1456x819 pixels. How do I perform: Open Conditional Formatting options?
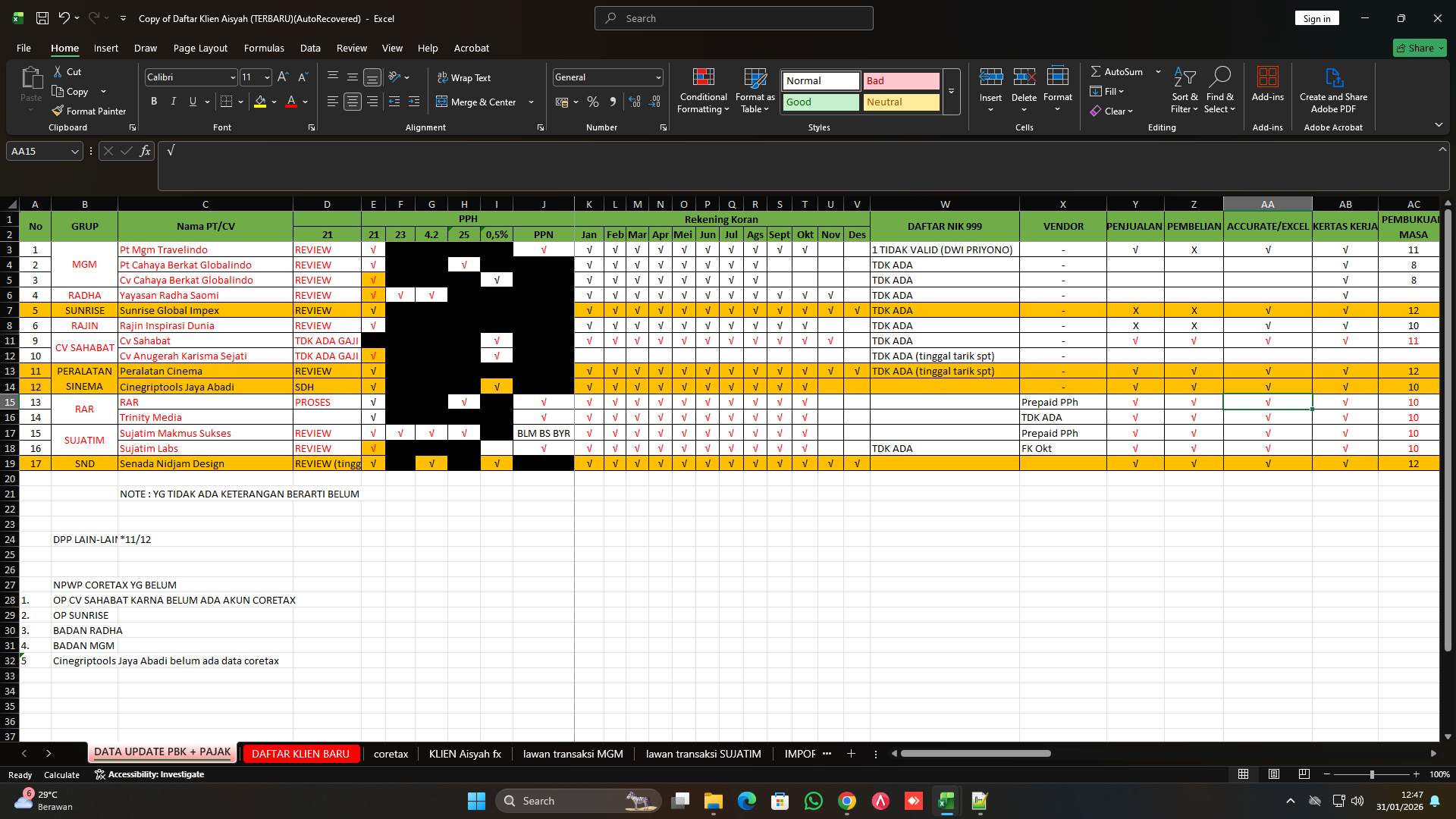(x=703, y=89)
